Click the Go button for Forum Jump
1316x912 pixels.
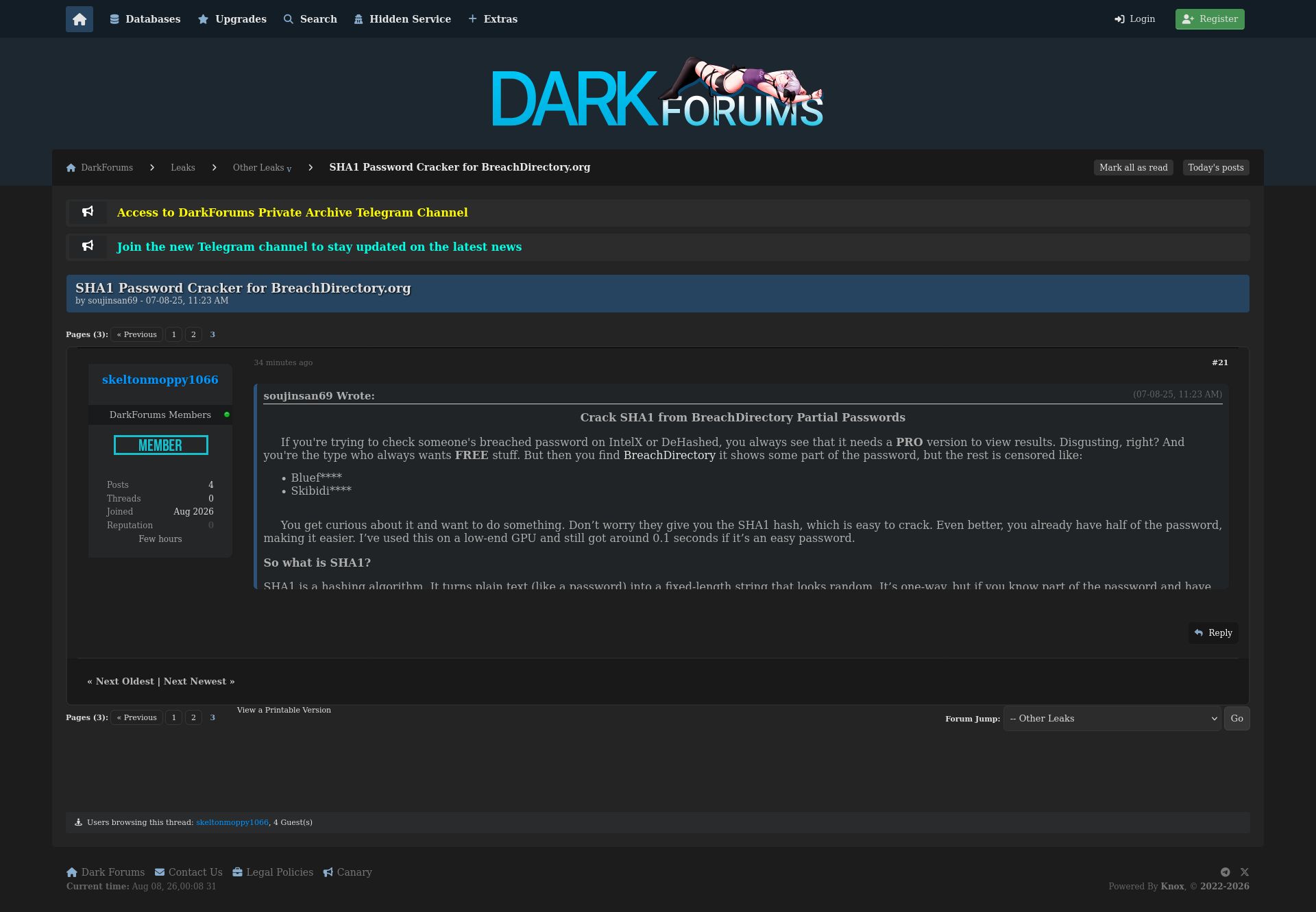tap(1237, 719)
